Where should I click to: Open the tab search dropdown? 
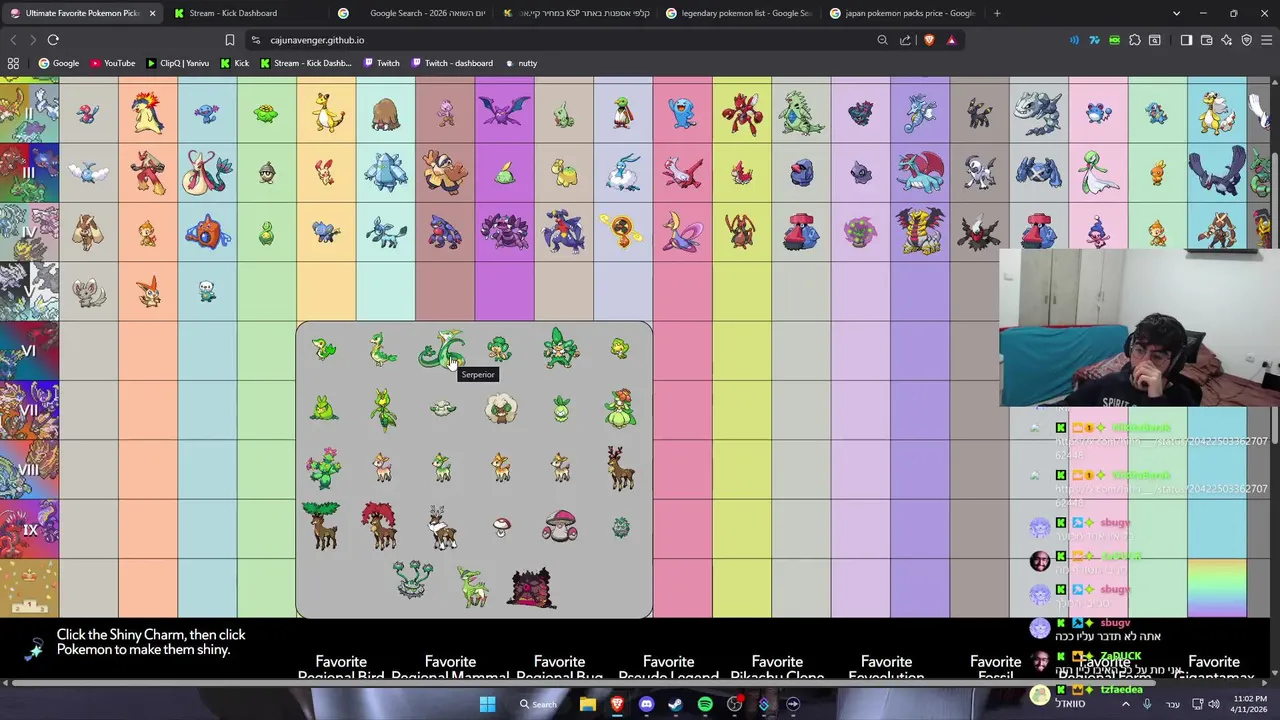click(1176, 13)
